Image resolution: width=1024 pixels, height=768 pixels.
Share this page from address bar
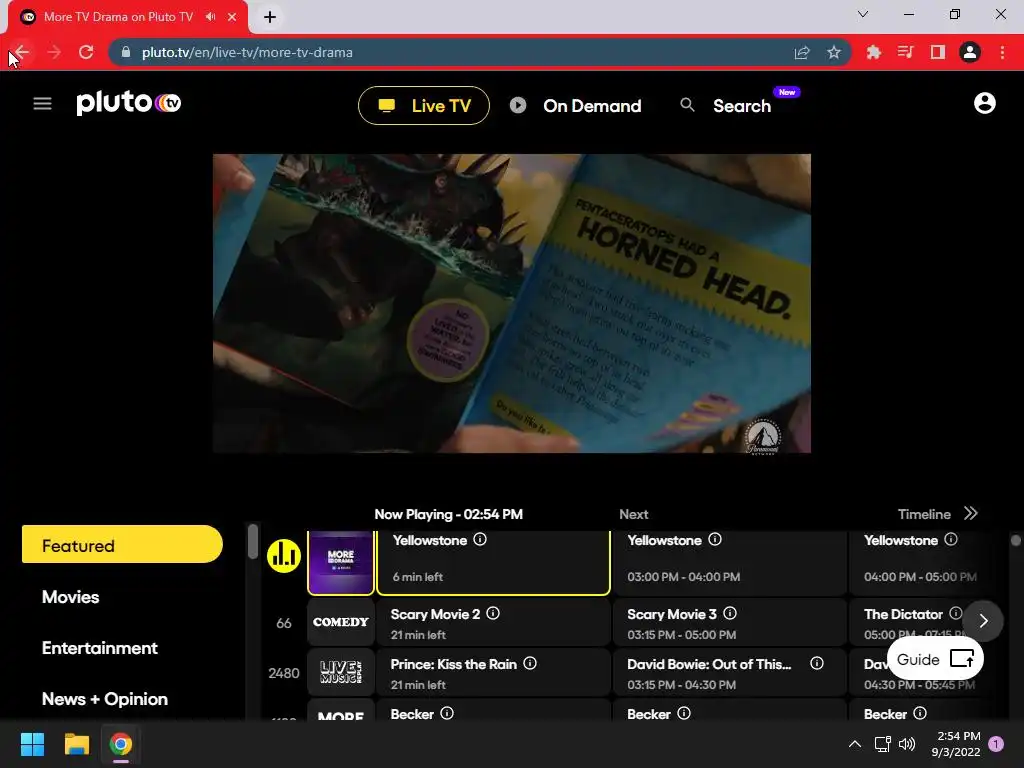(x=802, y=52)
